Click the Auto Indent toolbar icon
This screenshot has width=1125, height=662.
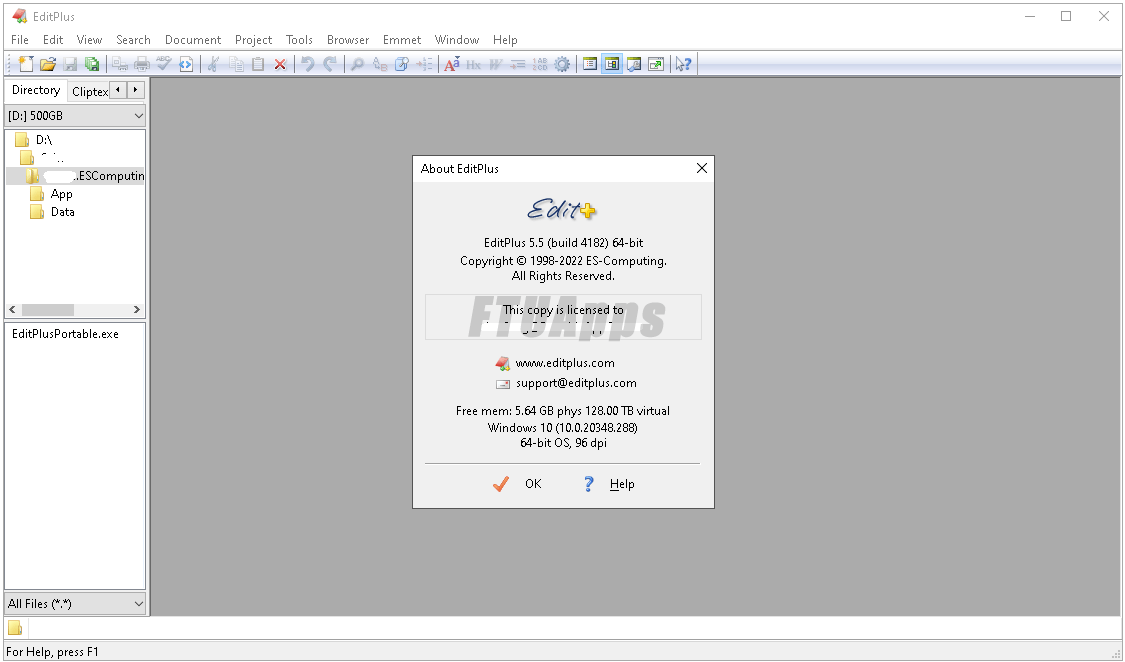(518, 64)
